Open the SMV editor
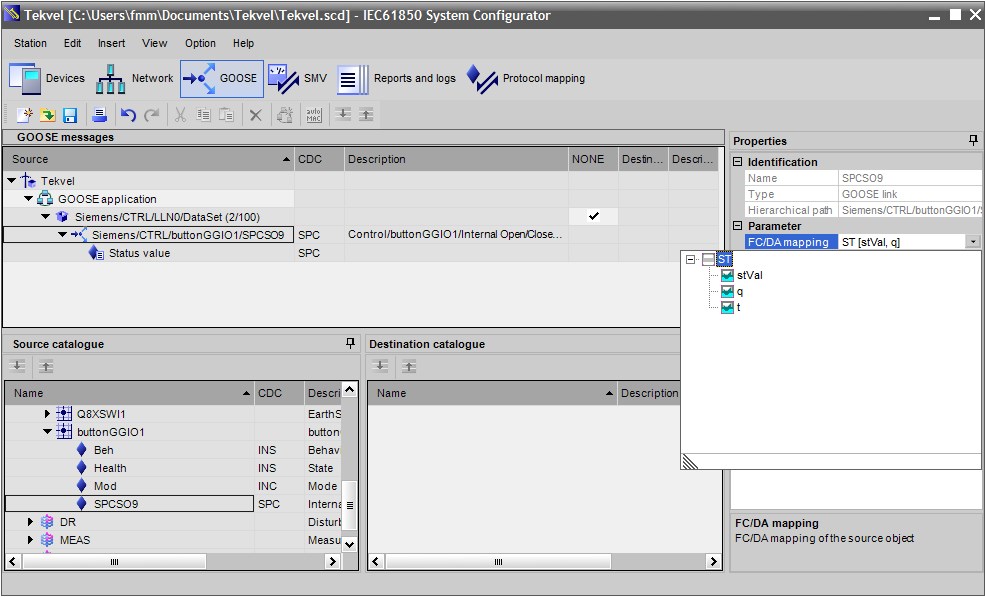Viewport: 985px width, 597px height. pyautogui.click(x=297, y=79)
